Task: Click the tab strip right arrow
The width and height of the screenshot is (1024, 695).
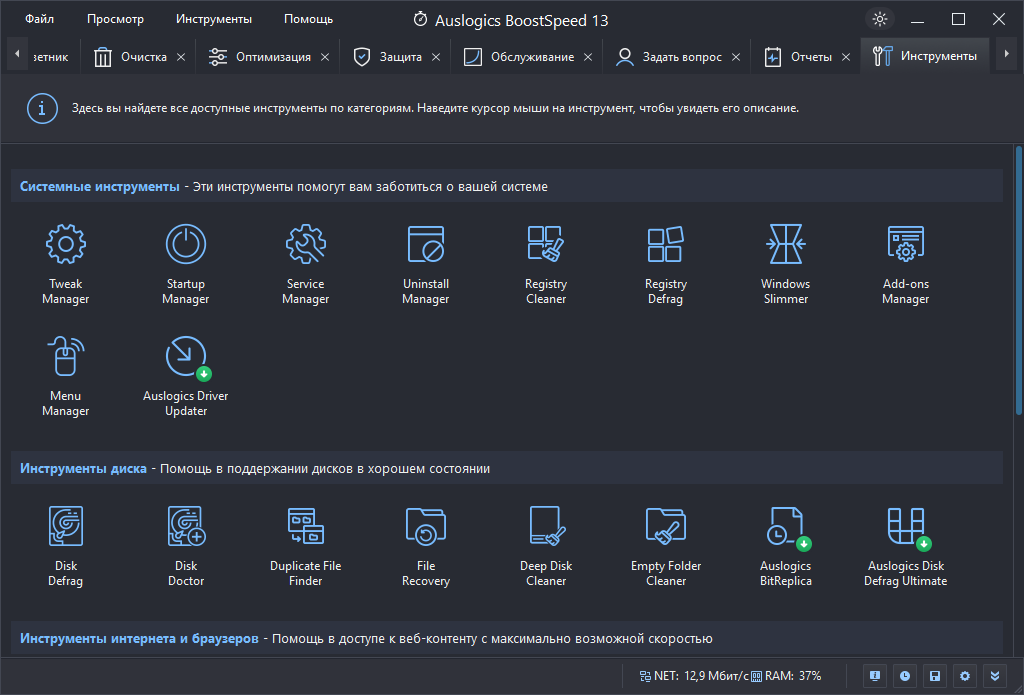Action: 1006,54
